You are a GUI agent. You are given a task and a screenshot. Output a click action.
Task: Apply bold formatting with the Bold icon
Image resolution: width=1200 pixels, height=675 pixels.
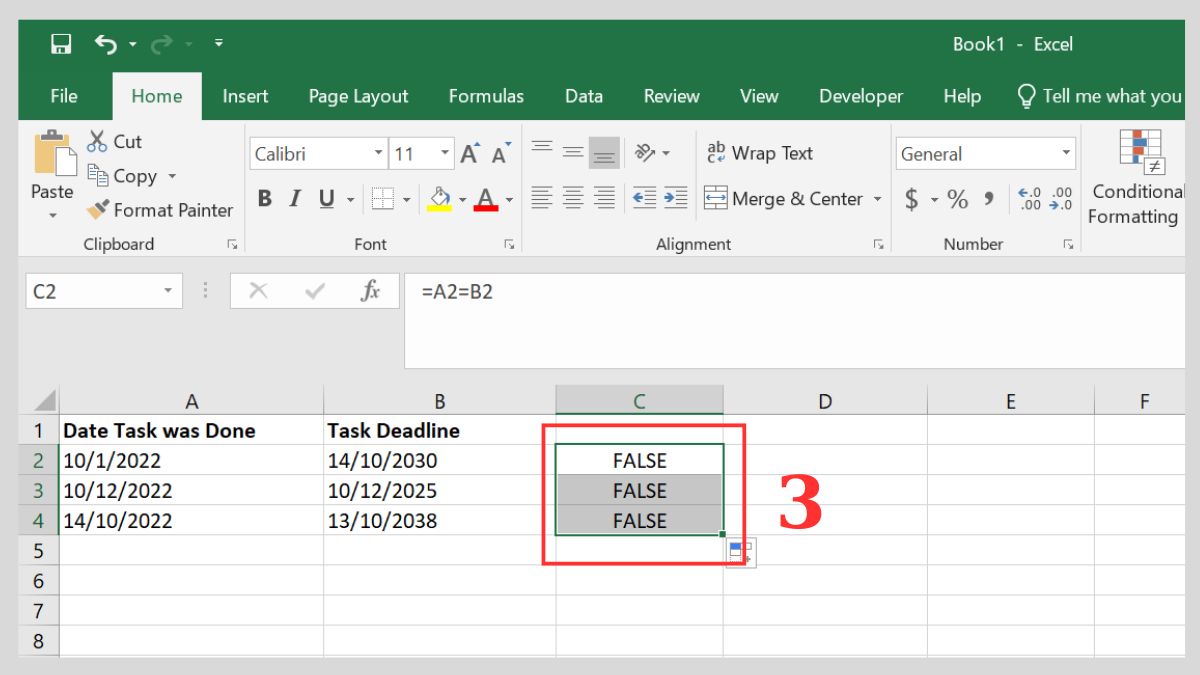coord(264,198)
